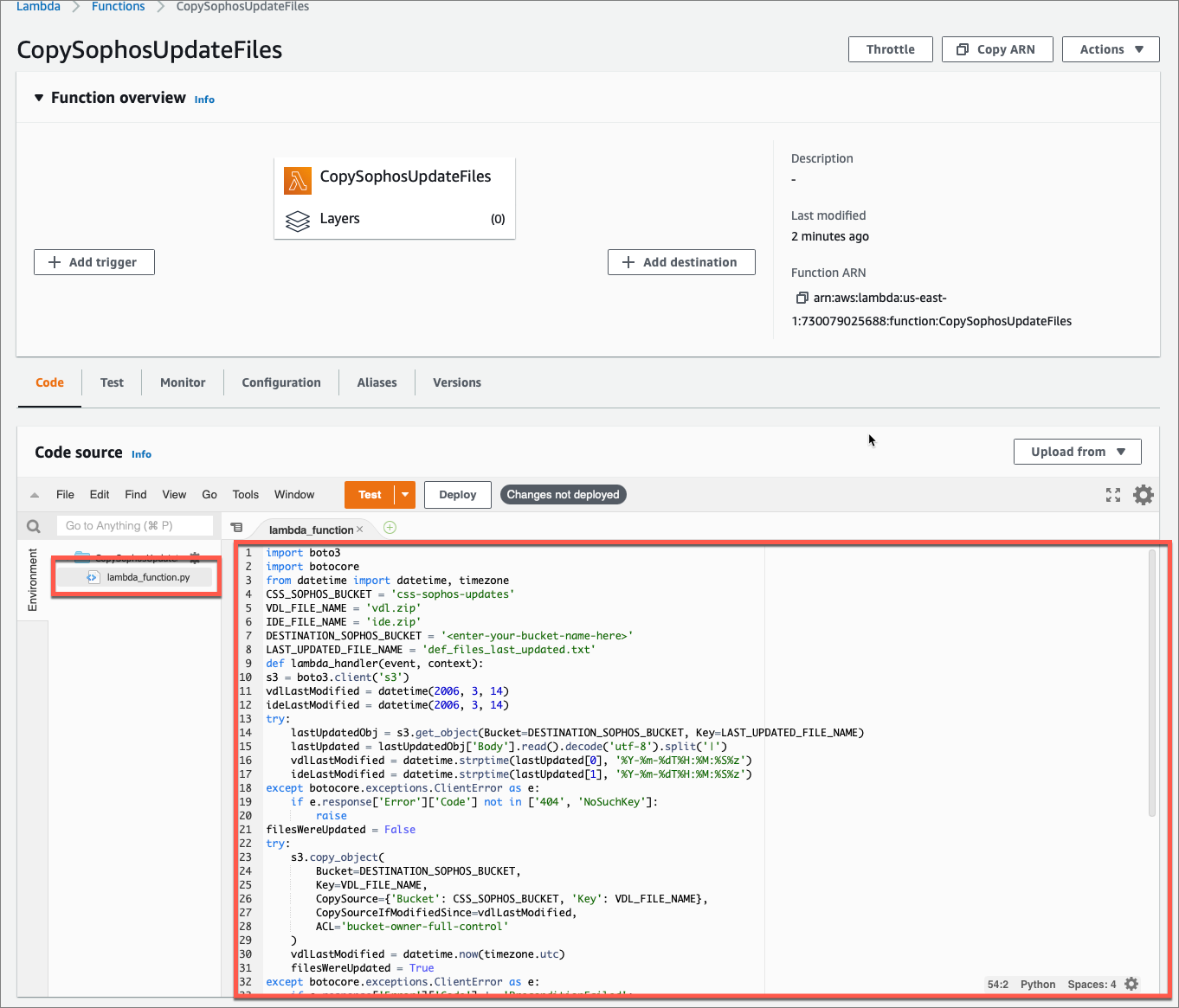
Task: Open the environment folder gear icon
Action: (195, 558)
